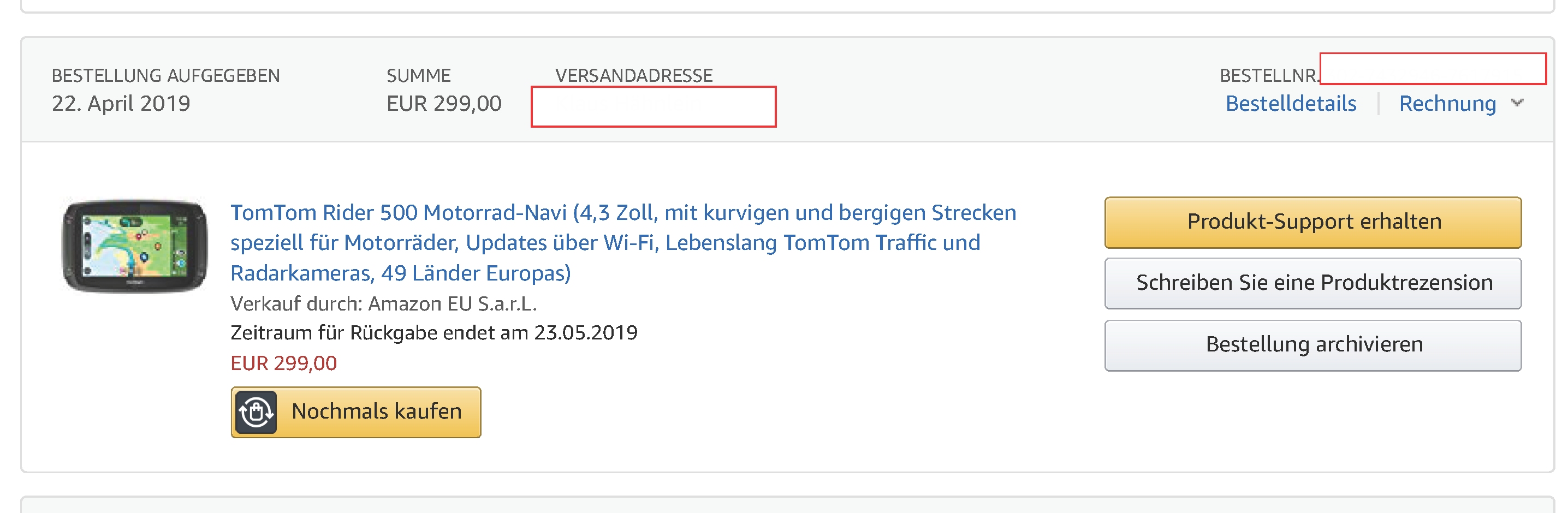Viewport: 1568px width, 513px height.
Task: Select the red item price EUR 299,00
Action: [284, 364]
